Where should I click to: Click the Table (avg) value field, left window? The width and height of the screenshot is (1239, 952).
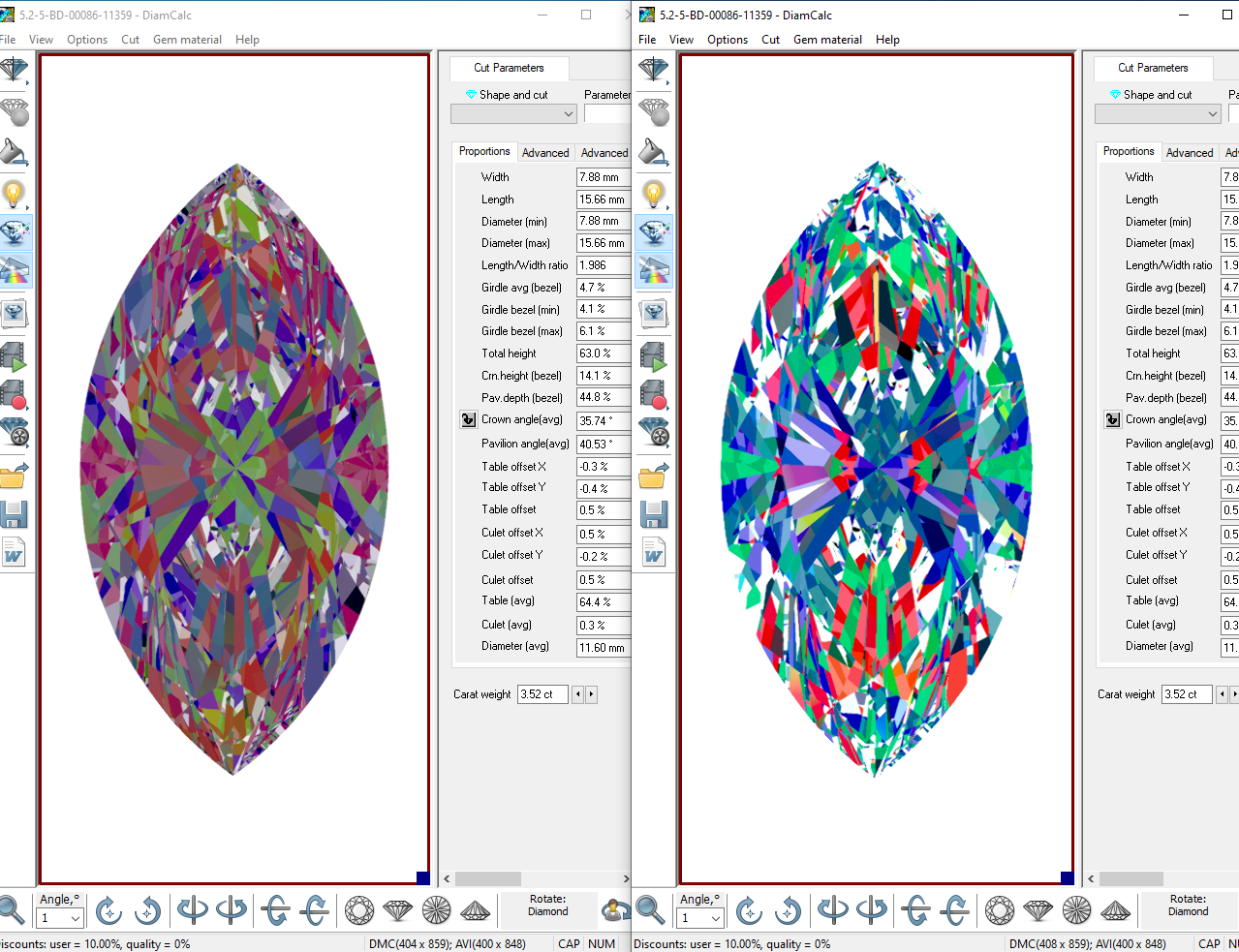pos(604,602)
